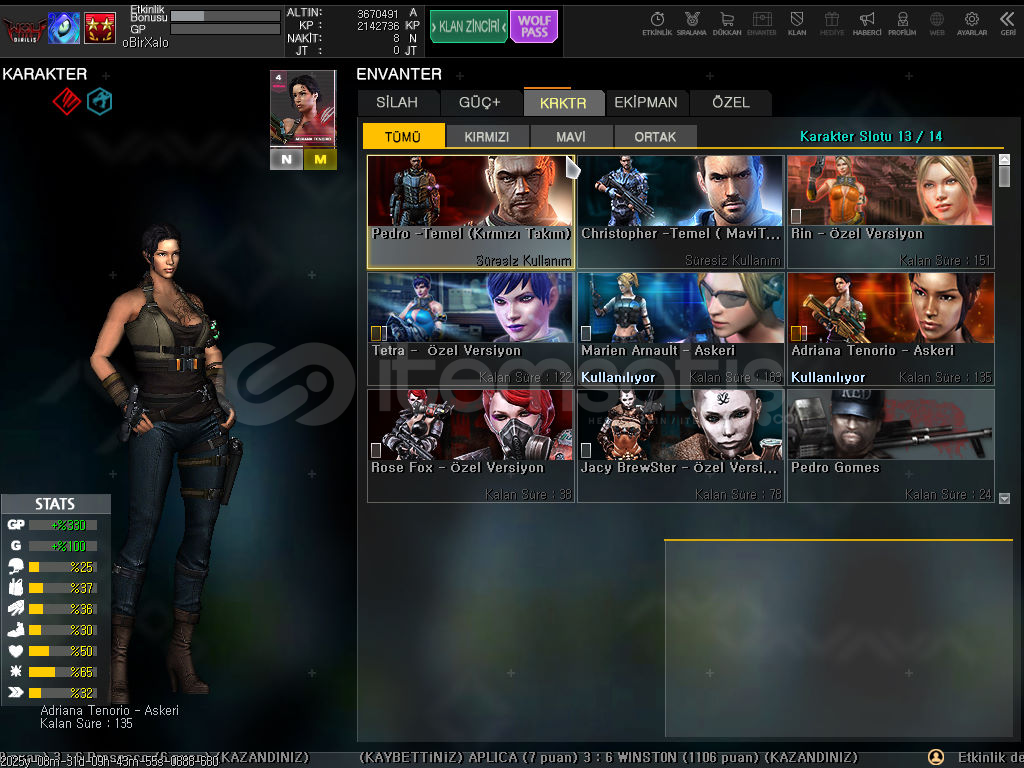Select the Jacy BrewSter character card
The width and height of the screenshot is (1024, 768).
click(680, 446)
